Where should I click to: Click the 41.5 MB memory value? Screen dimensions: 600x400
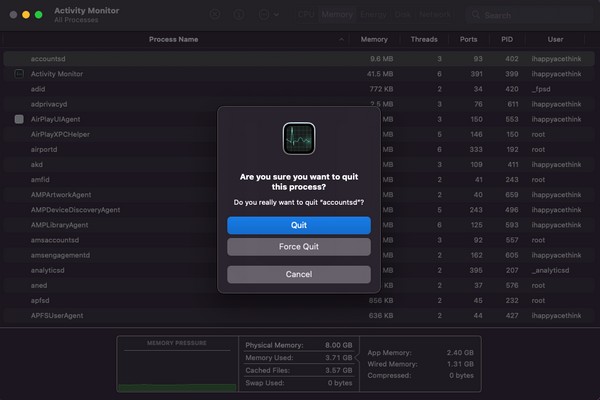click(380, 74)
